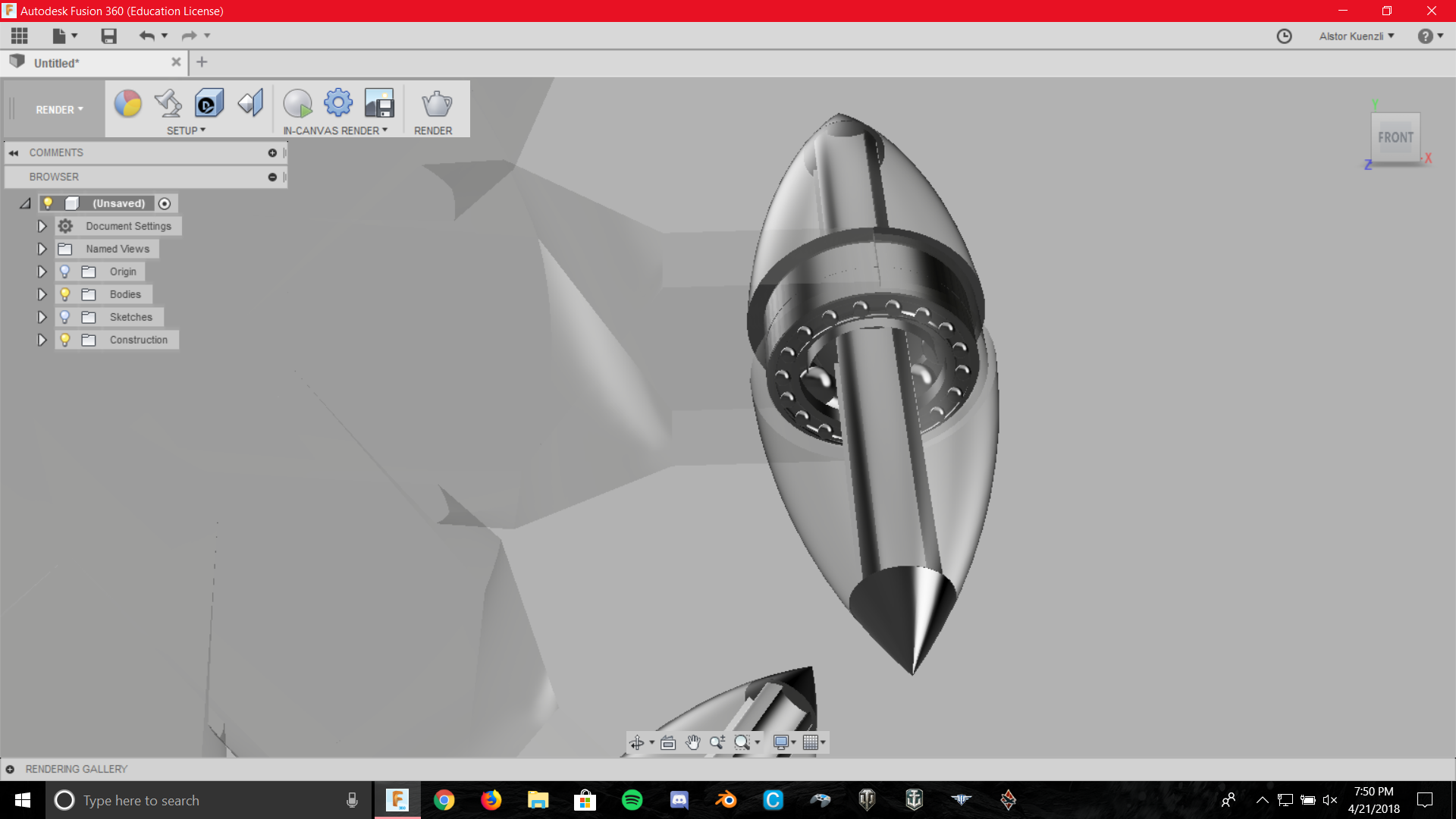Screen dimensions: 1456x819
Task: Redo the last action
Action: (x=190, y=36)
